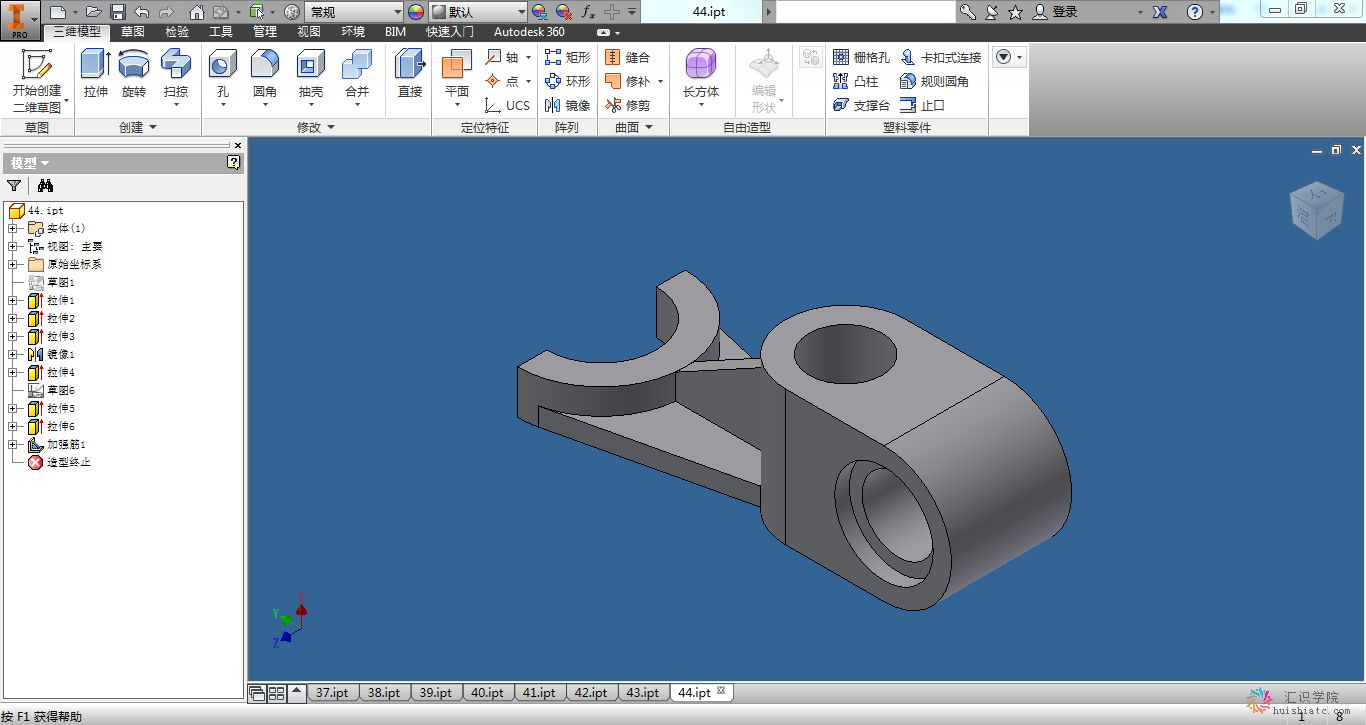This screenshot has height=725, width=1366.
Task: Select the Extrude (拉伸) tool
Action: tap(96, 74)
